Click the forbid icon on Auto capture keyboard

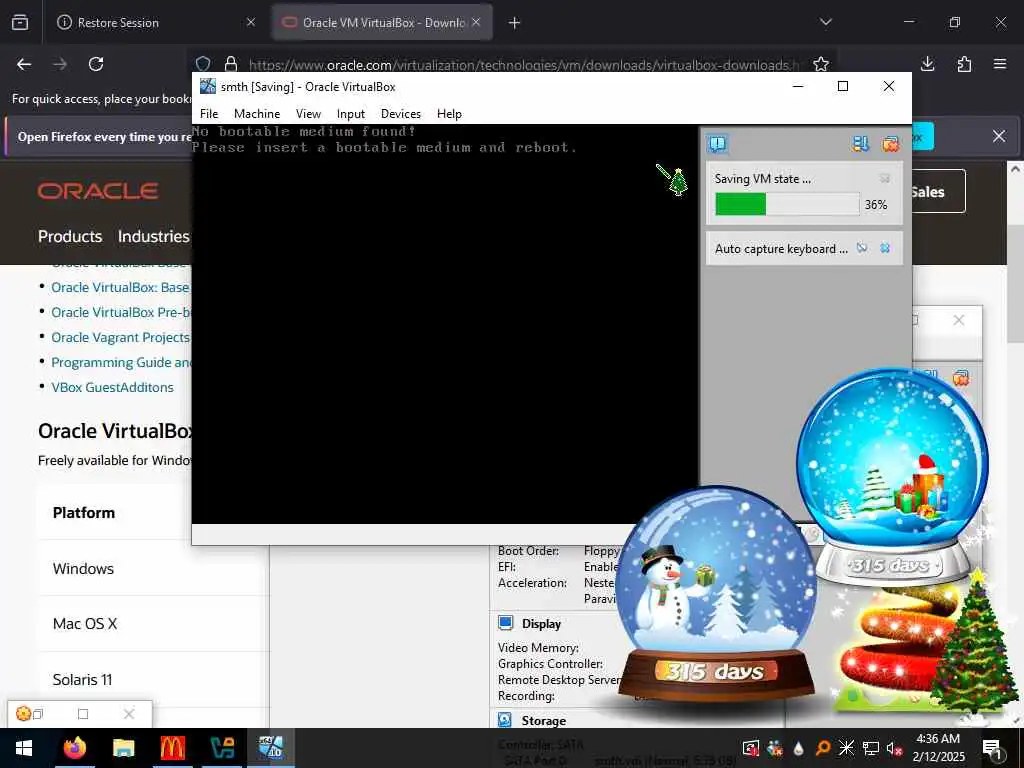coord(862,248)
